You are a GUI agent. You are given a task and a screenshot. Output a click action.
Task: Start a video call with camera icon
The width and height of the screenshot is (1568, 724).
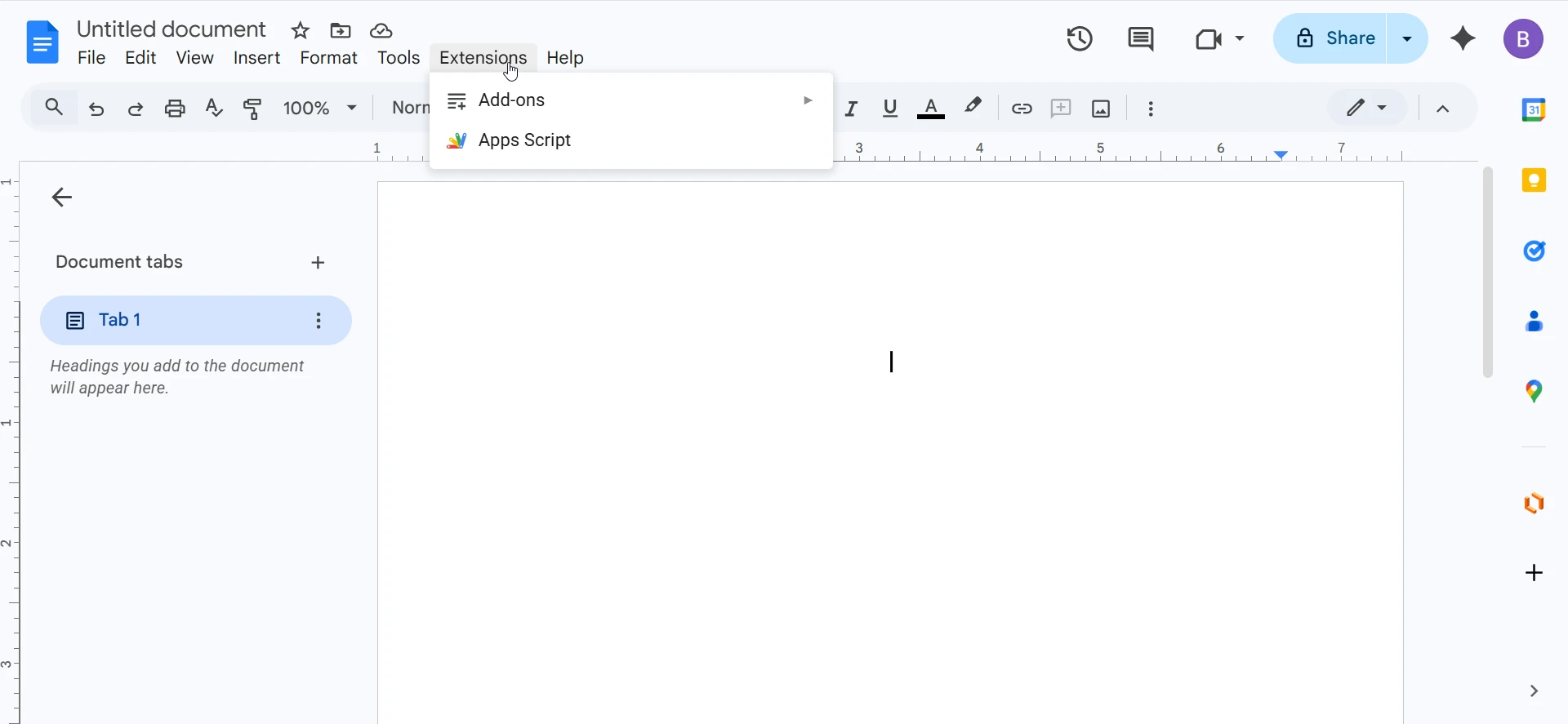coord(1208,38)
